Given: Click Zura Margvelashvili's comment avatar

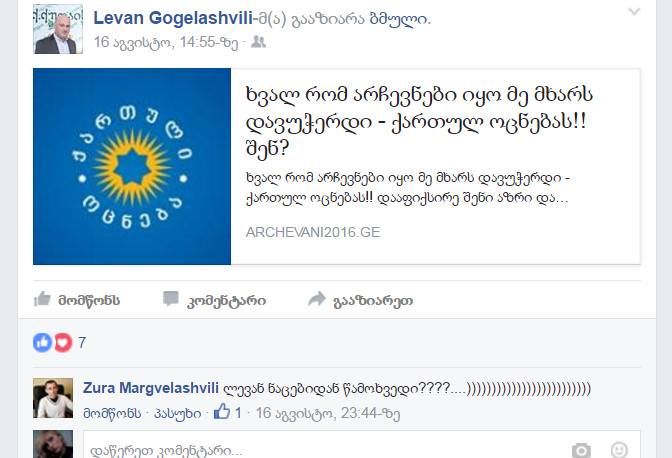Looking at the screenshot, I should [53, 398].
